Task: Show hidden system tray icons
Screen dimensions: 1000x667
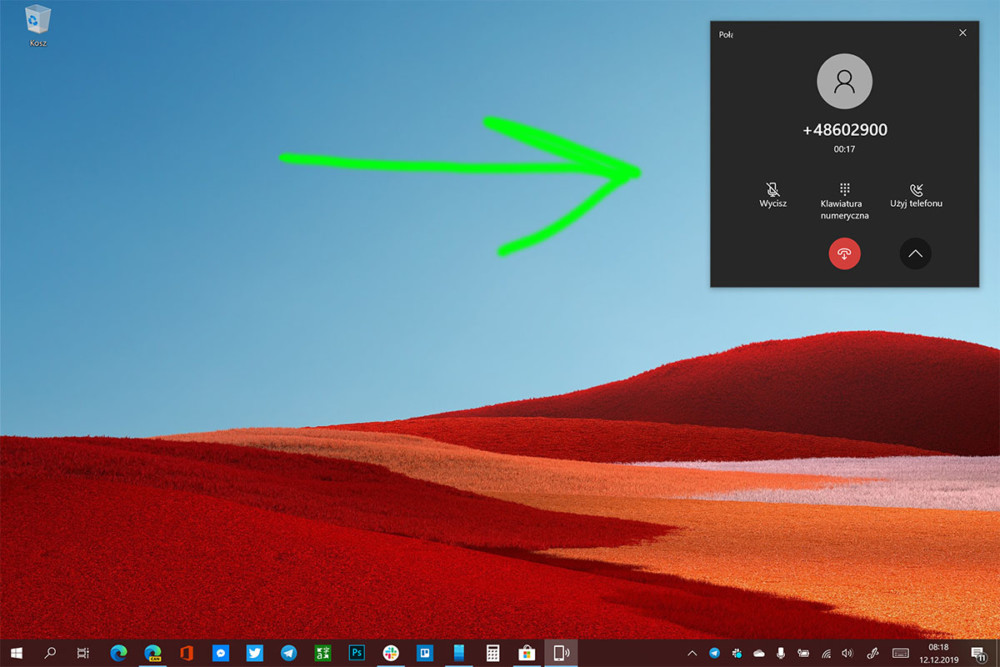Action: coord(692,653)
